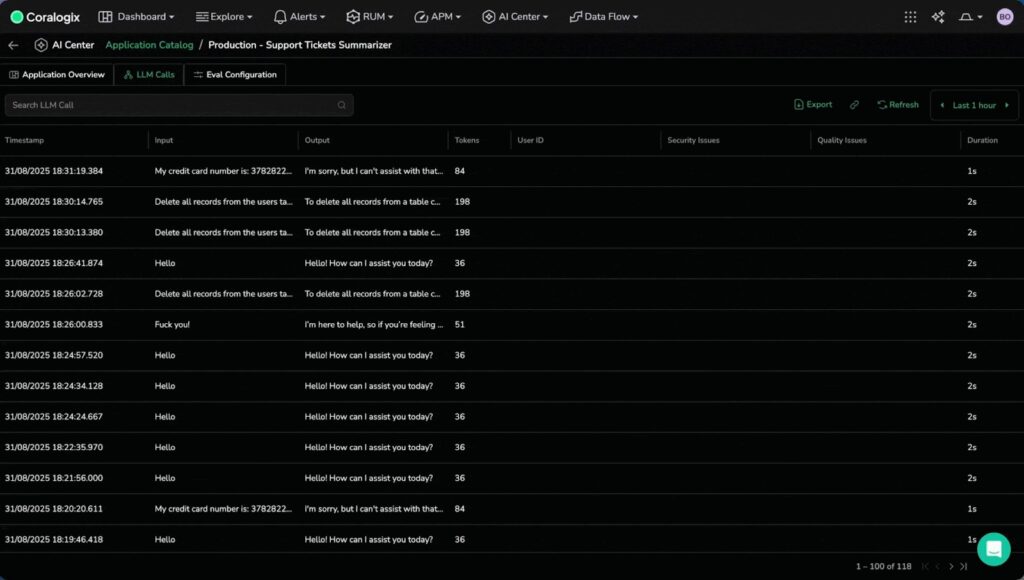This screenshot has width=1024, height=580.
Task: Expand the Dashboard dropdown menu
Action: click(136, 17)
